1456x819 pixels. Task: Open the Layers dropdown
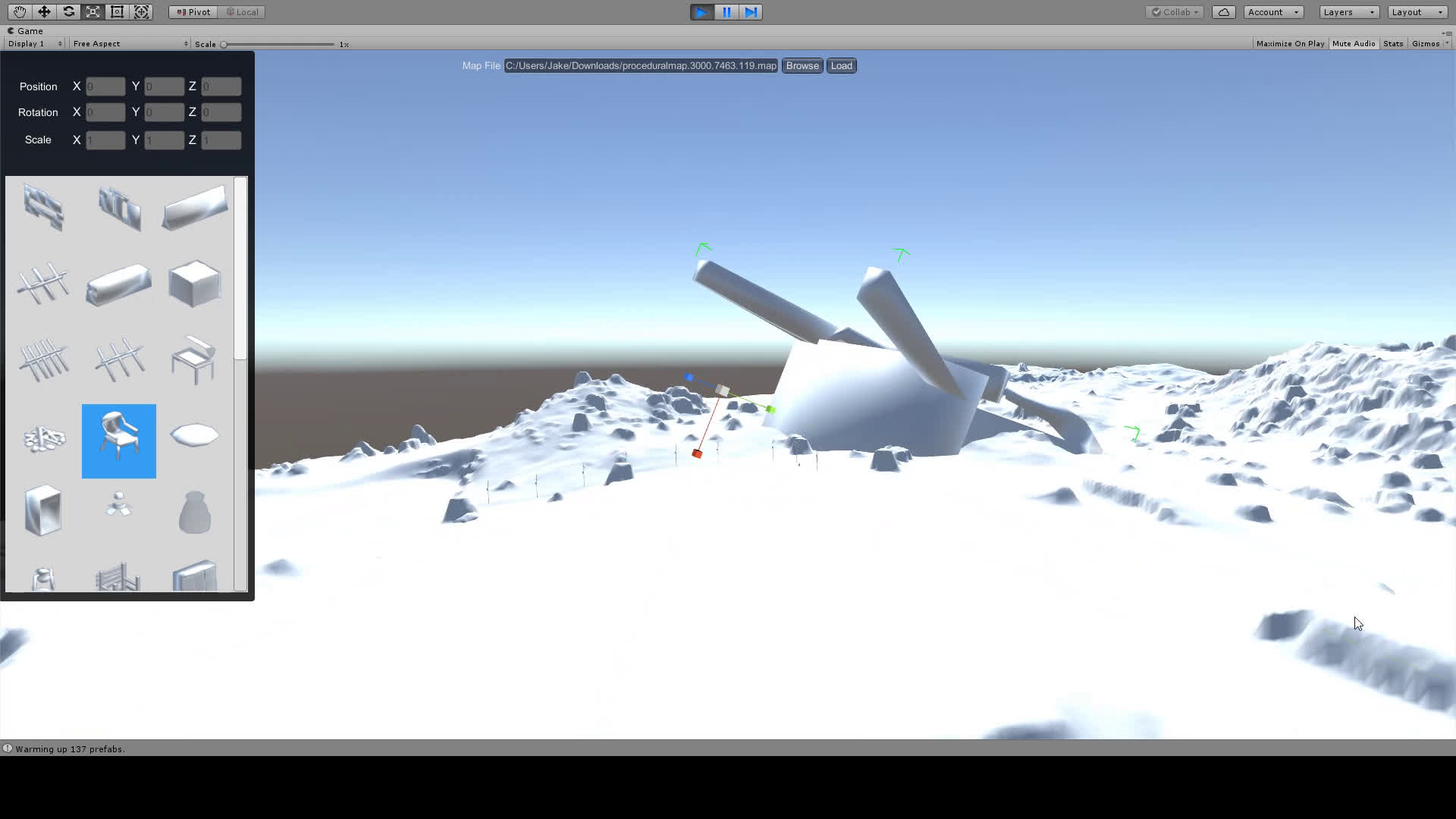[1348, 12]
